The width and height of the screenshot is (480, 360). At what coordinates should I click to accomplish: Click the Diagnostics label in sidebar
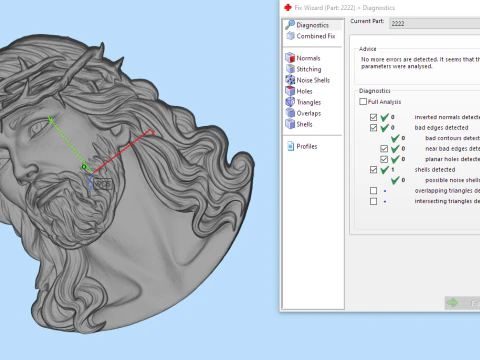(312, 25)
